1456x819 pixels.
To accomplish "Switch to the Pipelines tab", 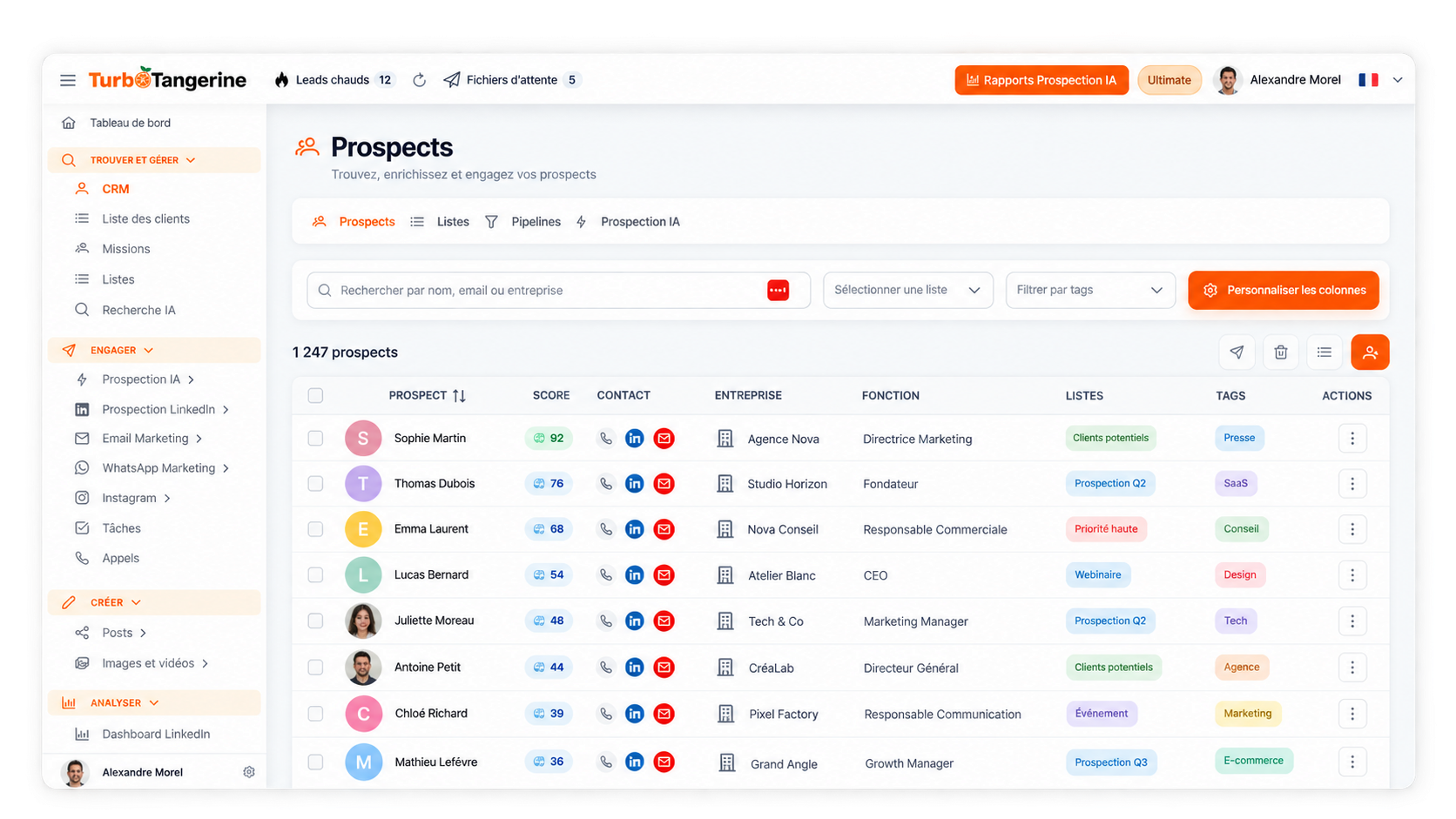I will (x=522, y=222).
